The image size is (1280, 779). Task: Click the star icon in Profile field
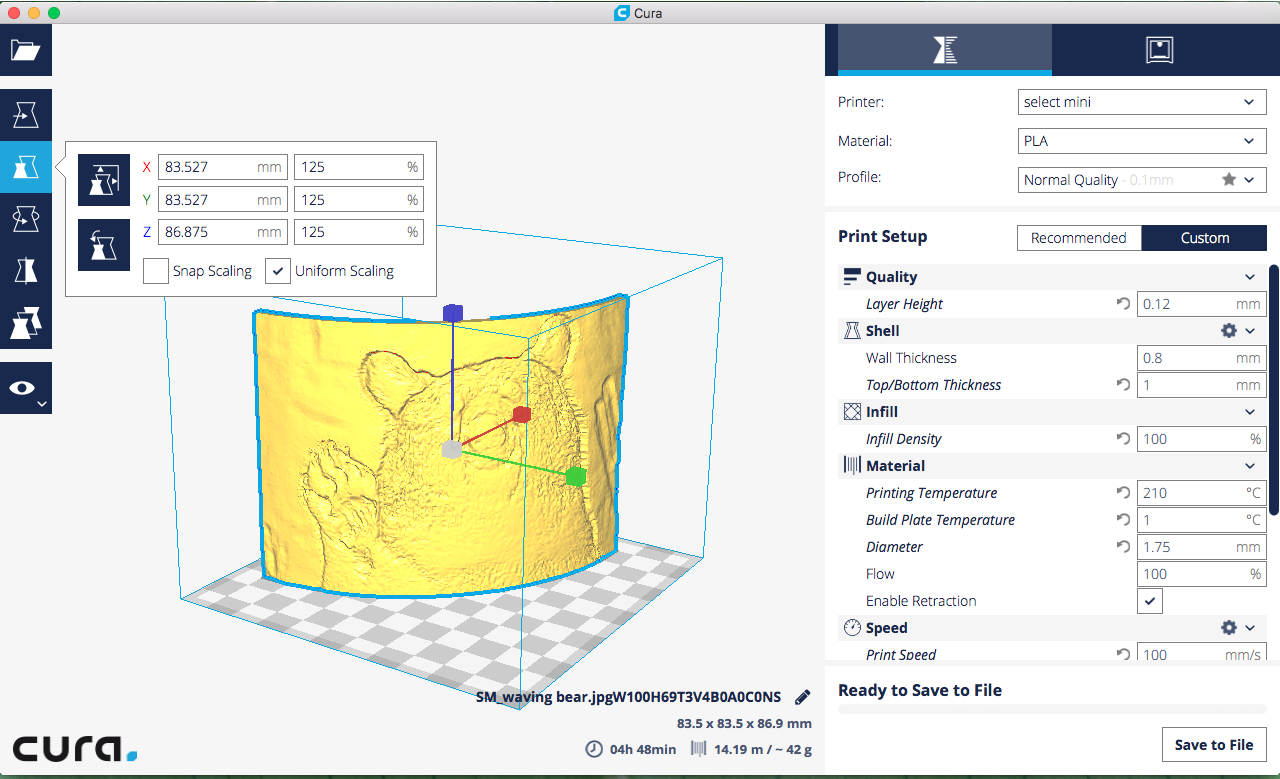1229,180
